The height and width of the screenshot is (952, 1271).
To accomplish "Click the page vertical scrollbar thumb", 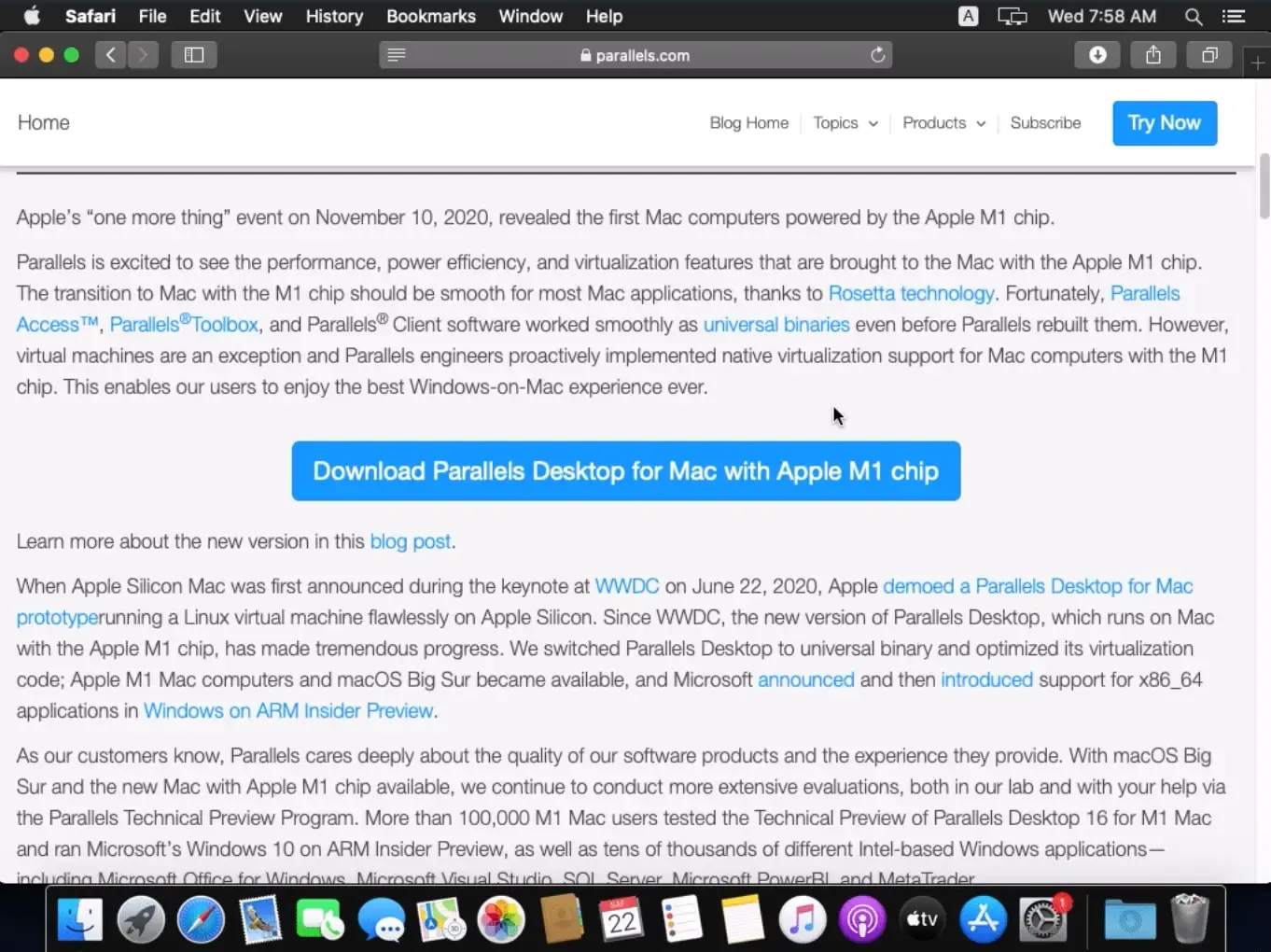I will click(x=1264, y=186).
